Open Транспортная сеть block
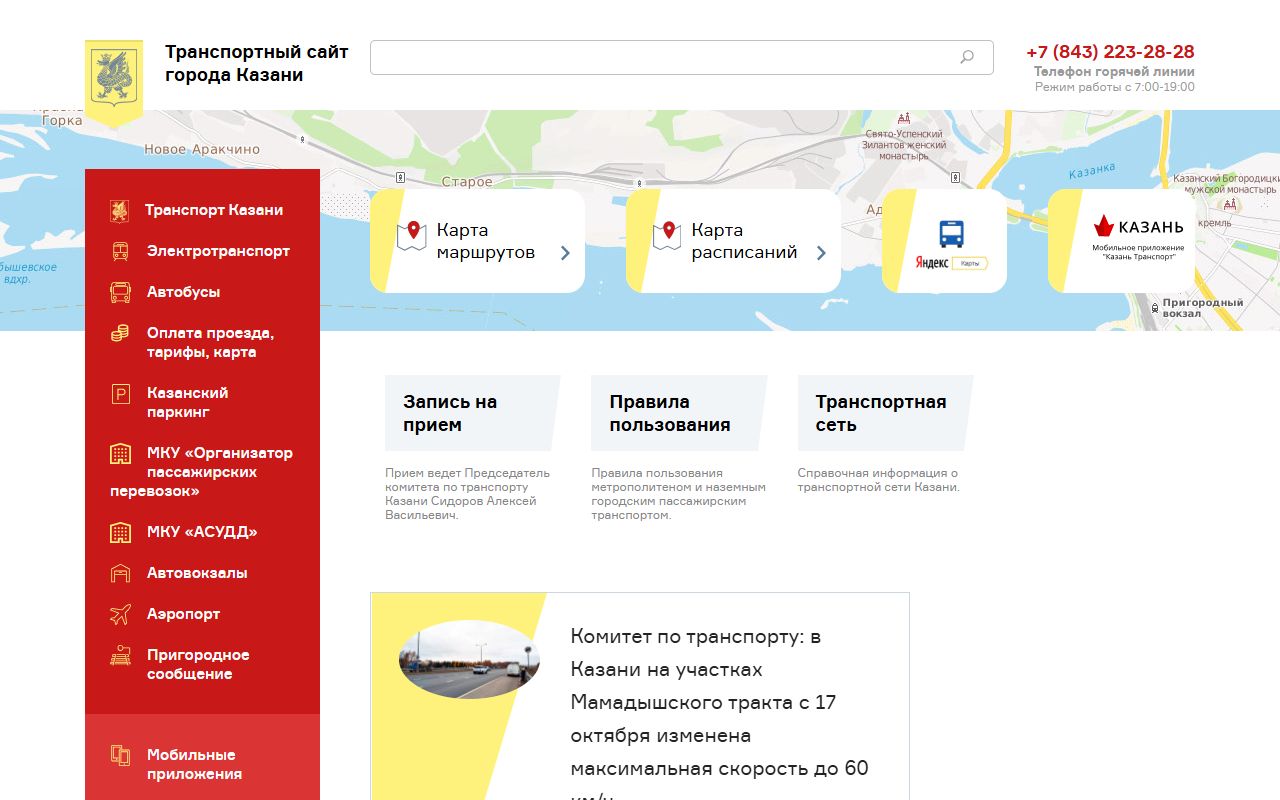The width and height of the screenshot is (1280, 800). pyautogui.click(x=884, y=413)
